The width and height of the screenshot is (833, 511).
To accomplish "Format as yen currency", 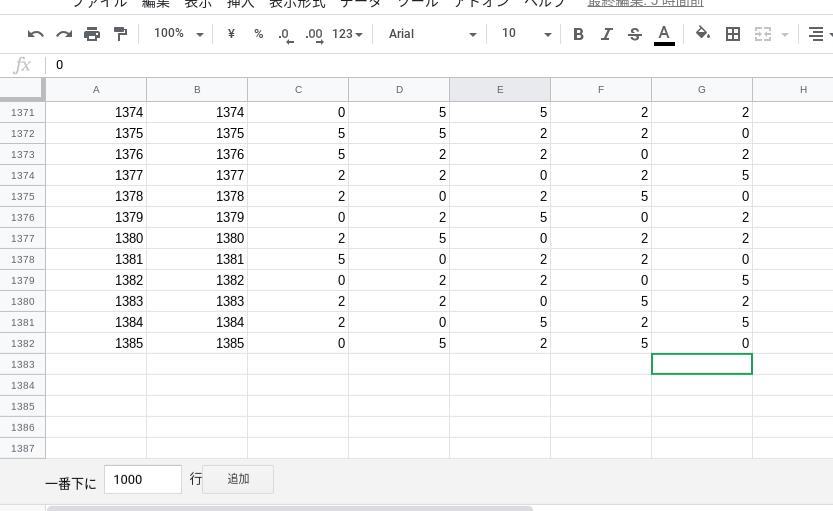I will coord(231,34).
